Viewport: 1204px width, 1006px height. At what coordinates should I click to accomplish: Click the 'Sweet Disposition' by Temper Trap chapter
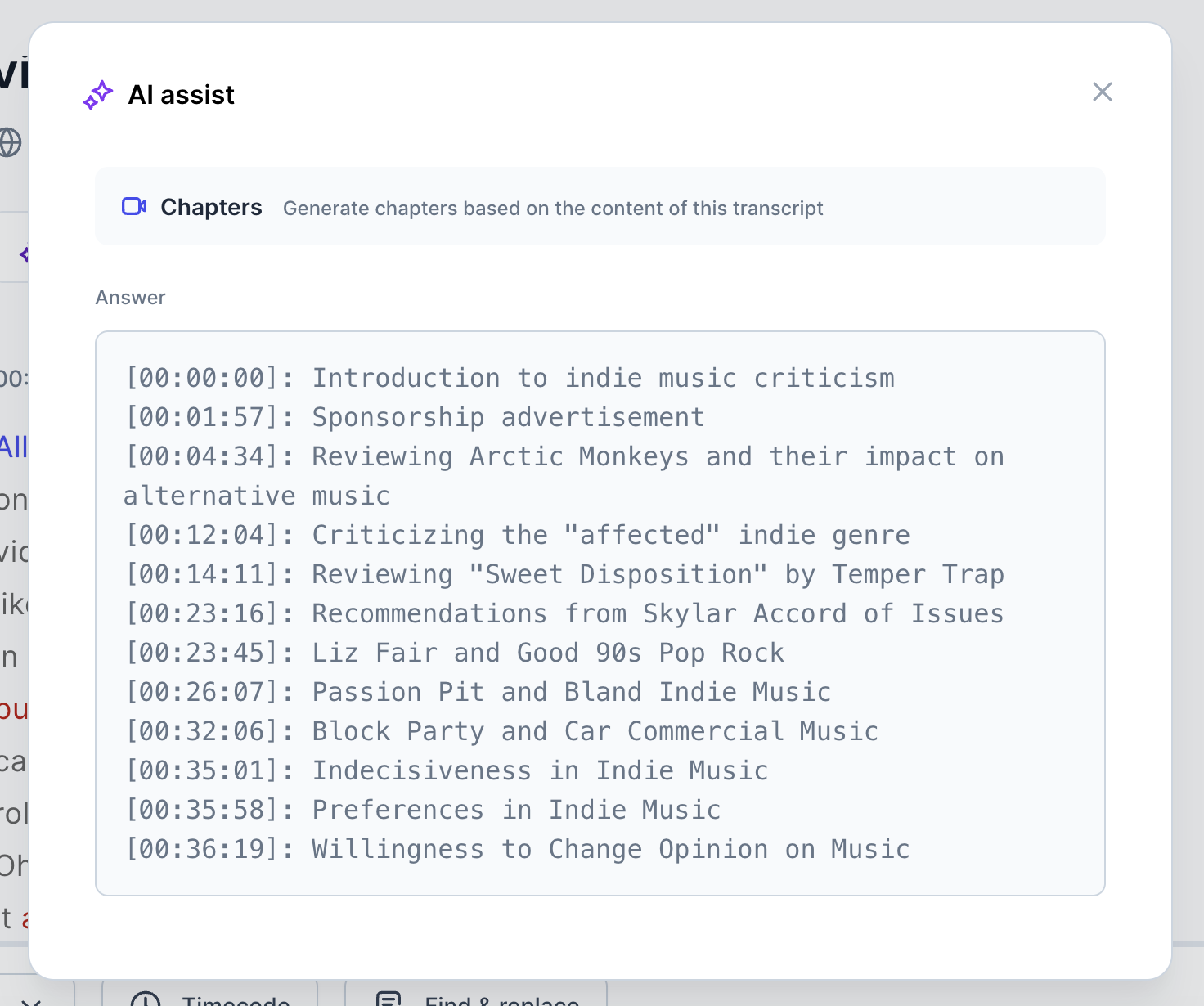[x=564, y=573]
